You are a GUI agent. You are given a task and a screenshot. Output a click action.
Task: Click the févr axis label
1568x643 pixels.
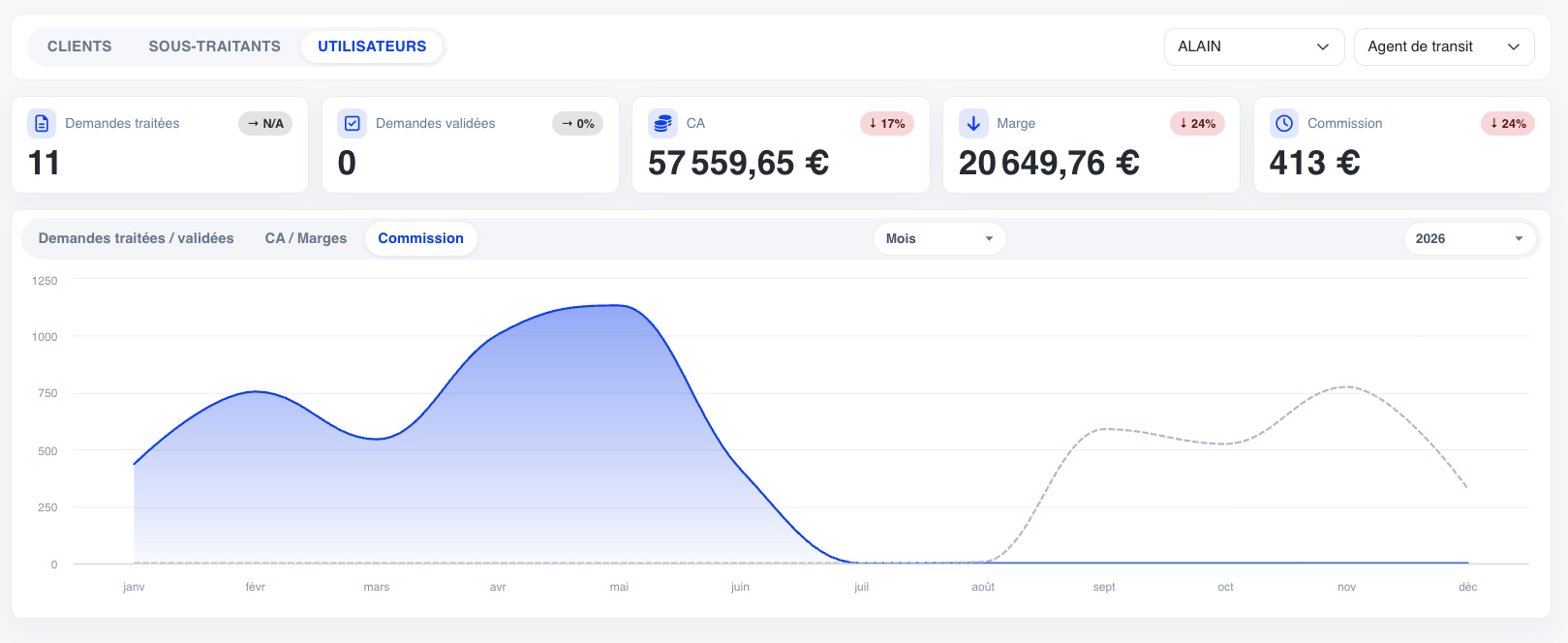[x=256, y=587]
